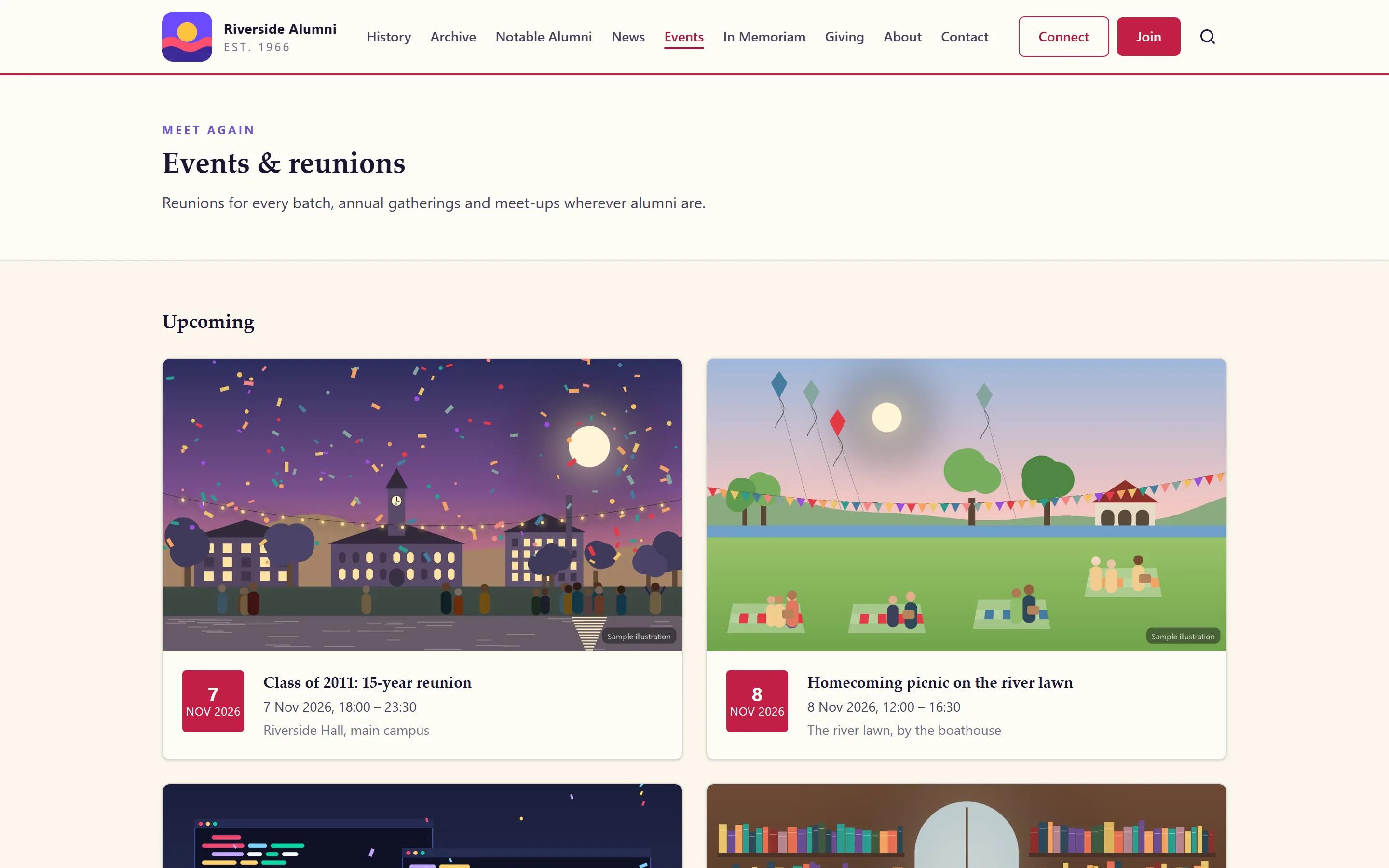This screenshot has width=1389, height=868.
Task: Click the Riverside Alumni logo icon
Action: [x=187, y=37]
